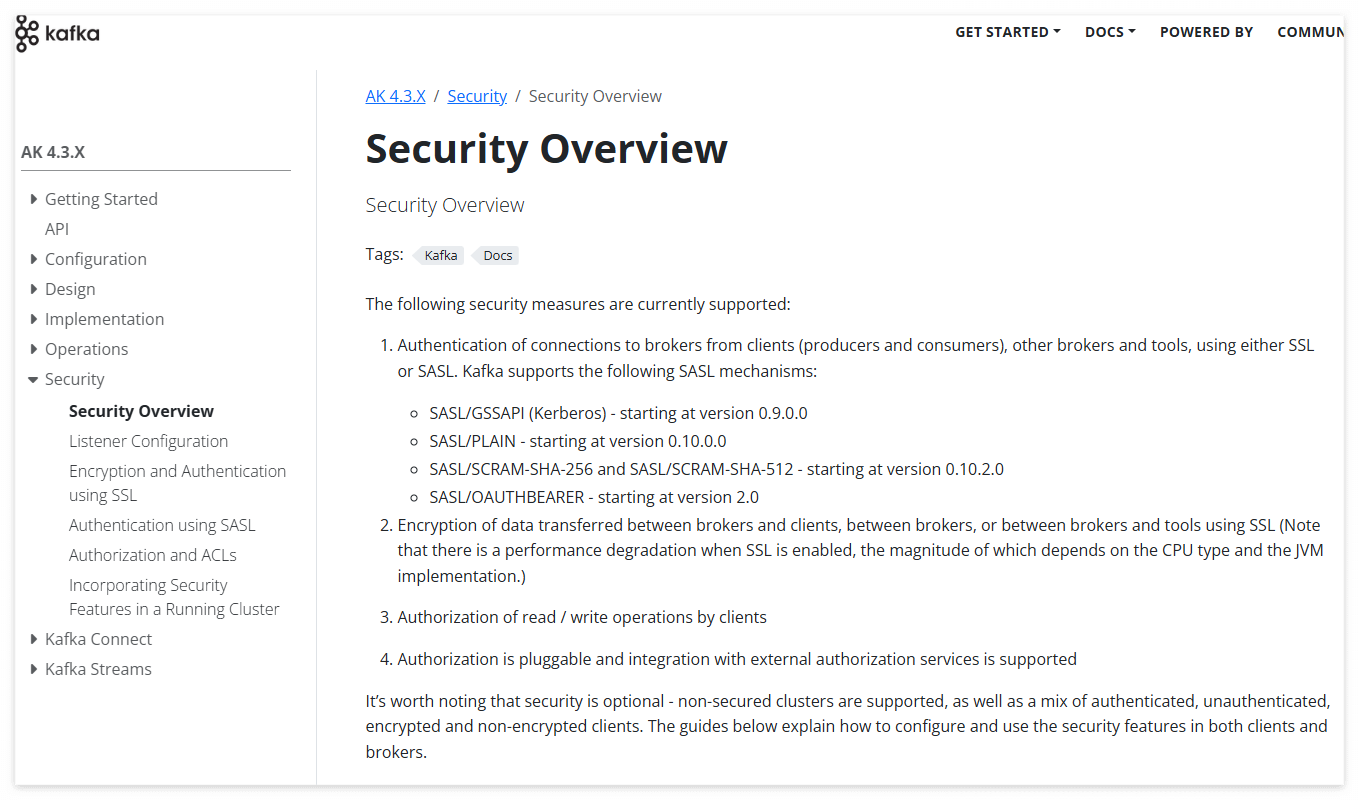This screenshot has width=1359, height=800.
Task: Open the DOCS dropdown menu
Action: click(1110, 32)
